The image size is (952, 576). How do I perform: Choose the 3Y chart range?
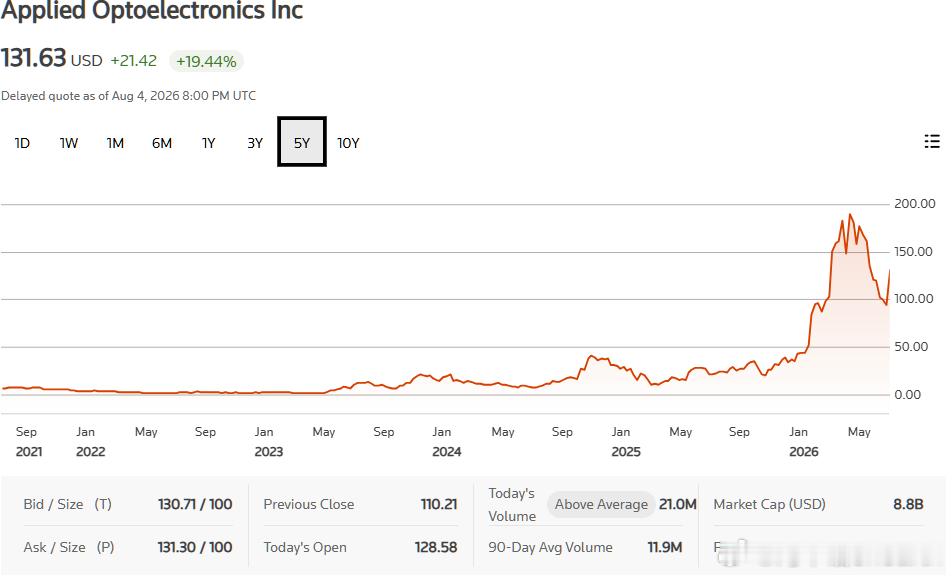click(x=255, y=143)
